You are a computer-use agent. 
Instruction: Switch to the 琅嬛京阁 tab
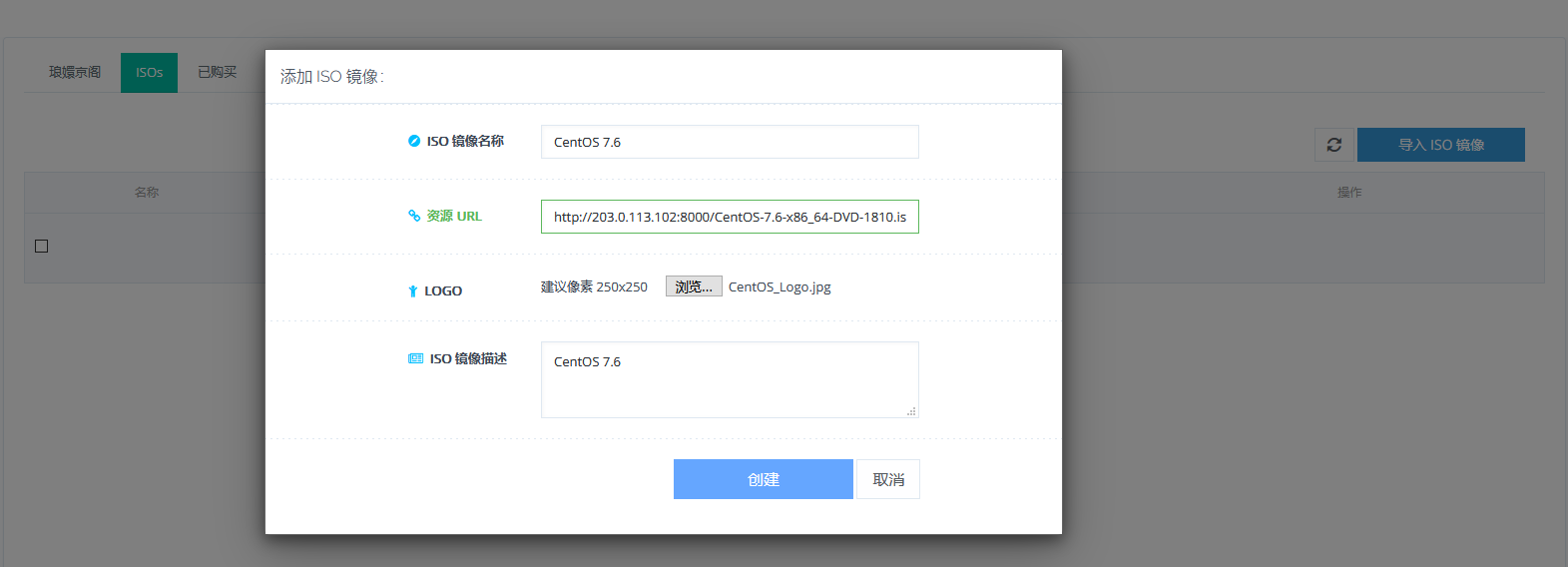(x=75, y=73)
